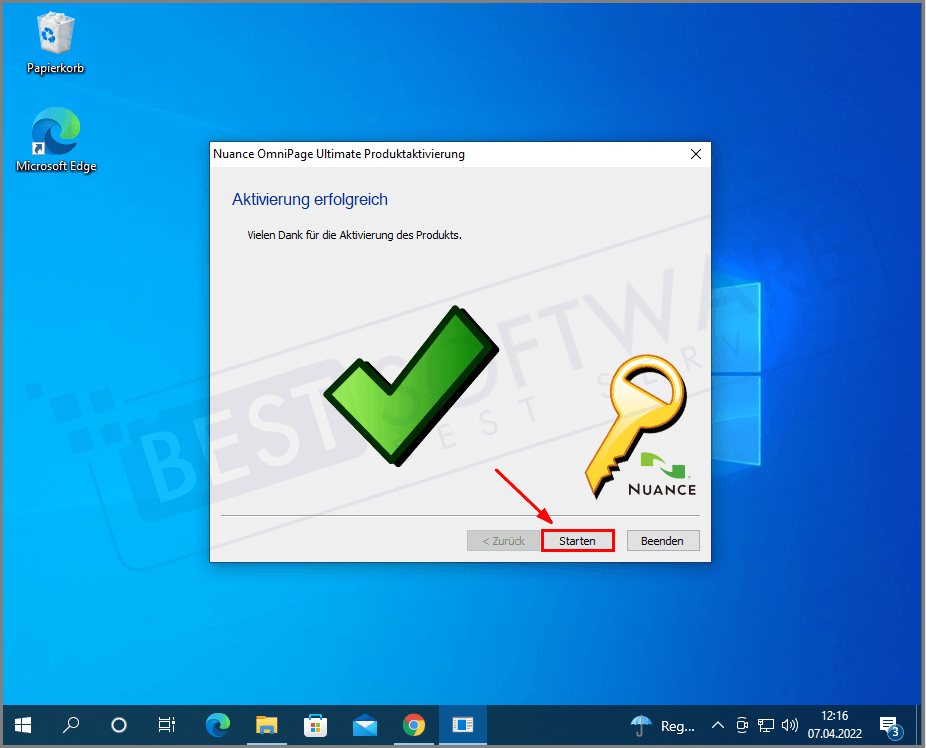Launch Edge from the taskbar

[x=217, y=724]
